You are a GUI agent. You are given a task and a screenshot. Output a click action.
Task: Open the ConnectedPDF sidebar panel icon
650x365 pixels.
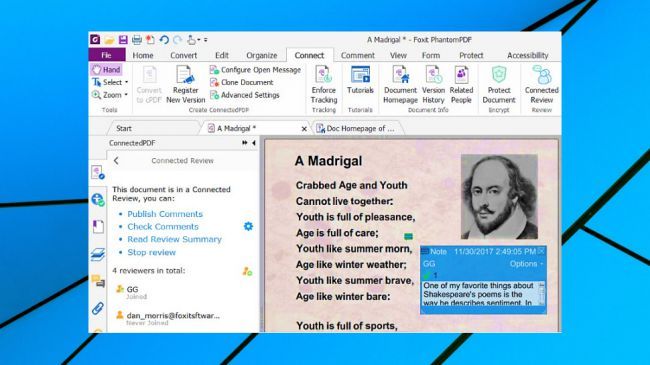98,172
